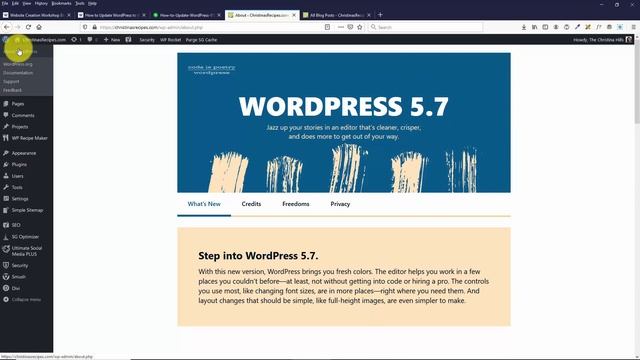Open Documentation link in dropdown
This screenshot has height=360, width=640.
point(18,73)
